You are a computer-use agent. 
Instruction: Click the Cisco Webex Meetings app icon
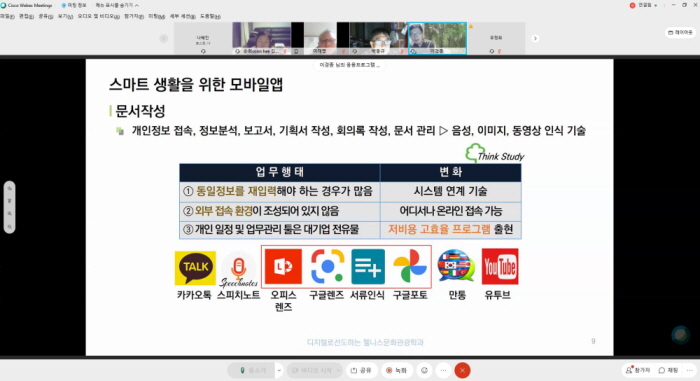(x=3, y=5)
